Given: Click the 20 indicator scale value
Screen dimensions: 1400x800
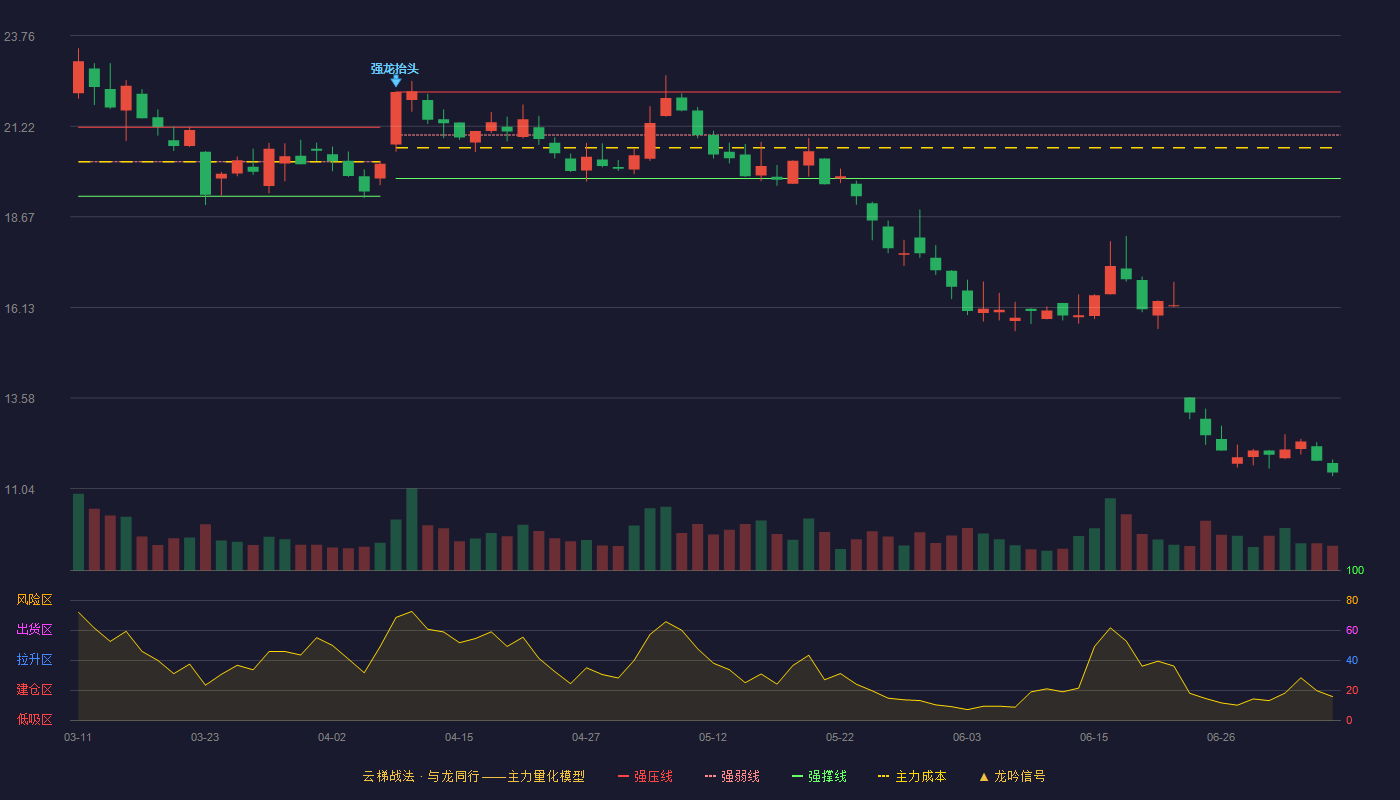Looking at the screenshot, I should pyautogui.click(x=1352, y=690).
